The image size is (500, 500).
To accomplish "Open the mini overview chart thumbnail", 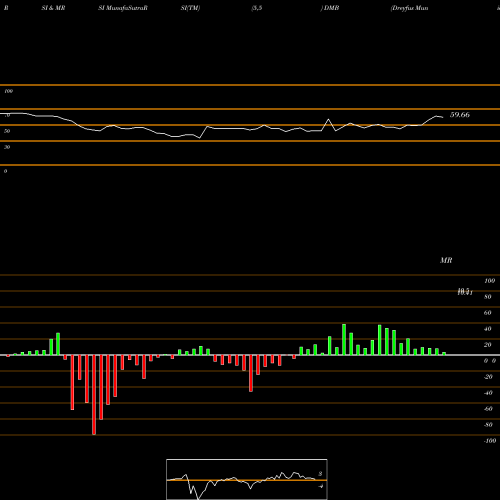I will point(247,479).
